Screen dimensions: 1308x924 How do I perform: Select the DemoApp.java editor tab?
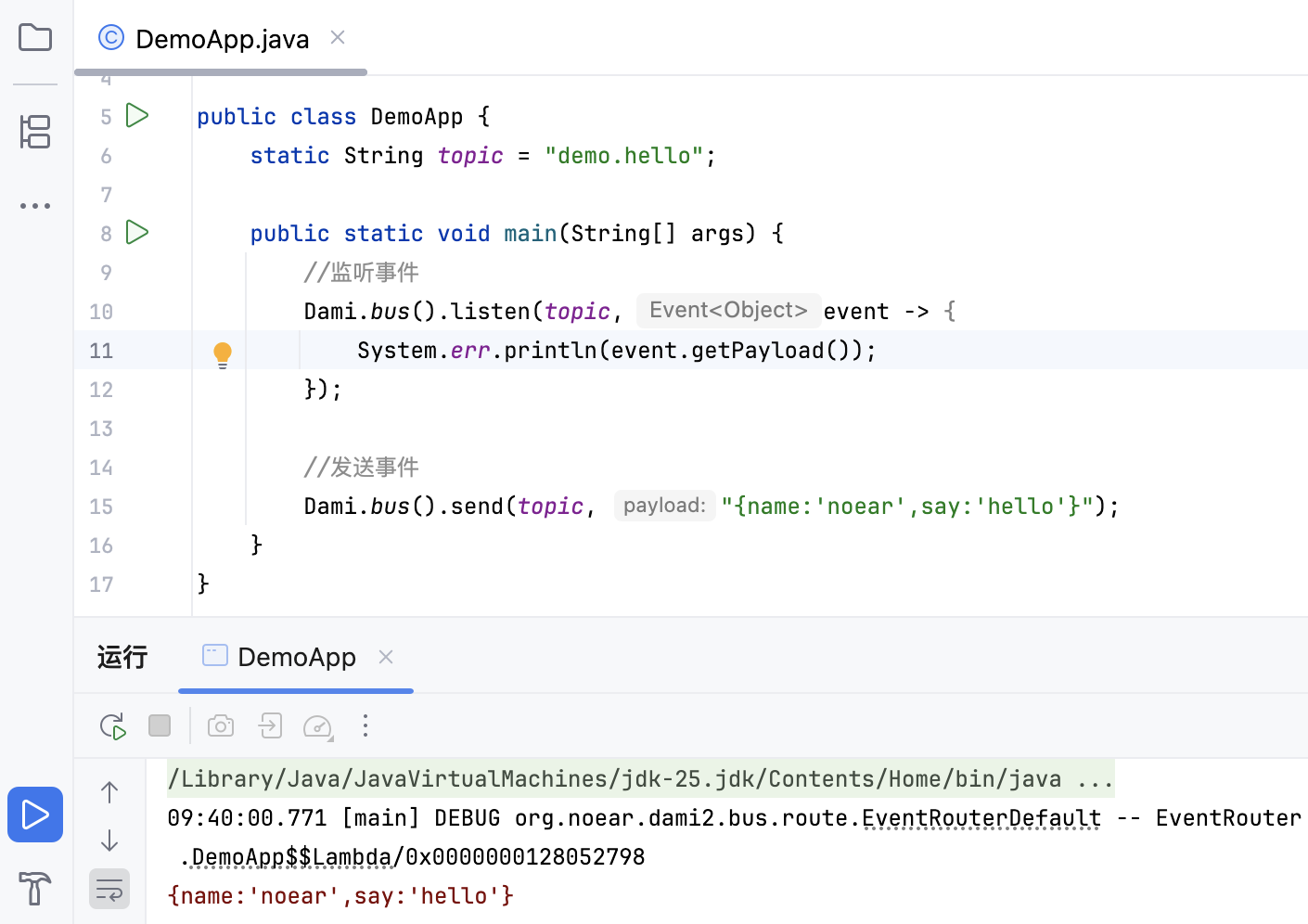(x=221, y=39)
